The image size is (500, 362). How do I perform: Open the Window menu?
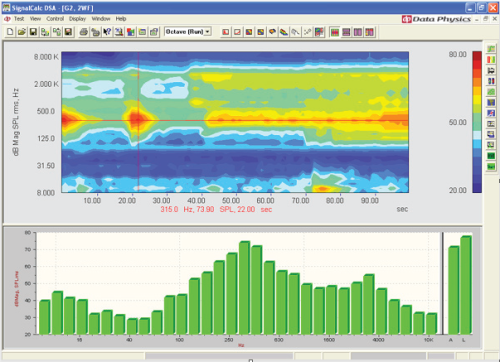click(x=101, y=19)
